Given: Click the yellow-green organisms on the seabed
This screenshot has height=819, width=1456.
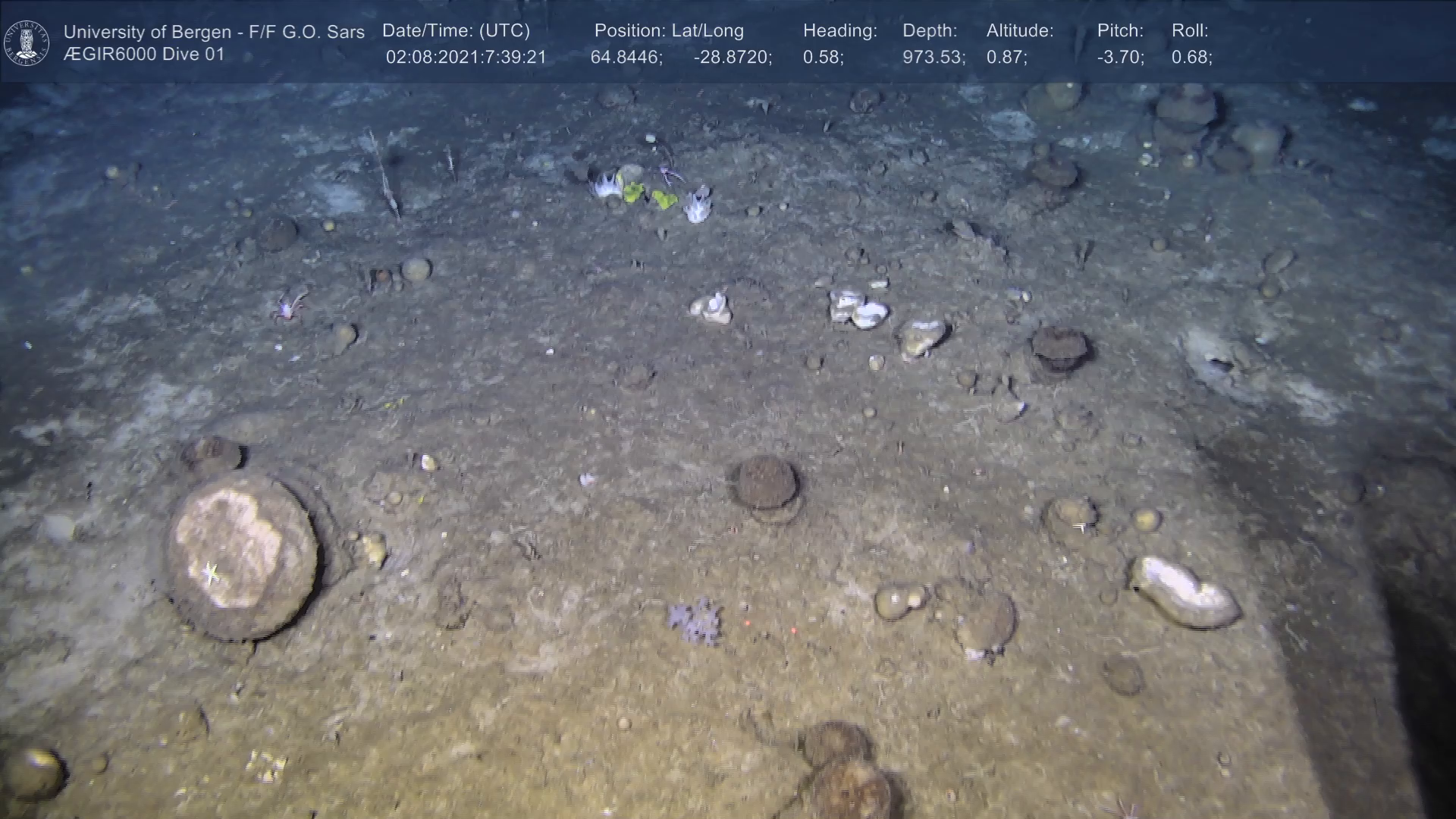Looking at the screenshot, I should click(648, 196).
